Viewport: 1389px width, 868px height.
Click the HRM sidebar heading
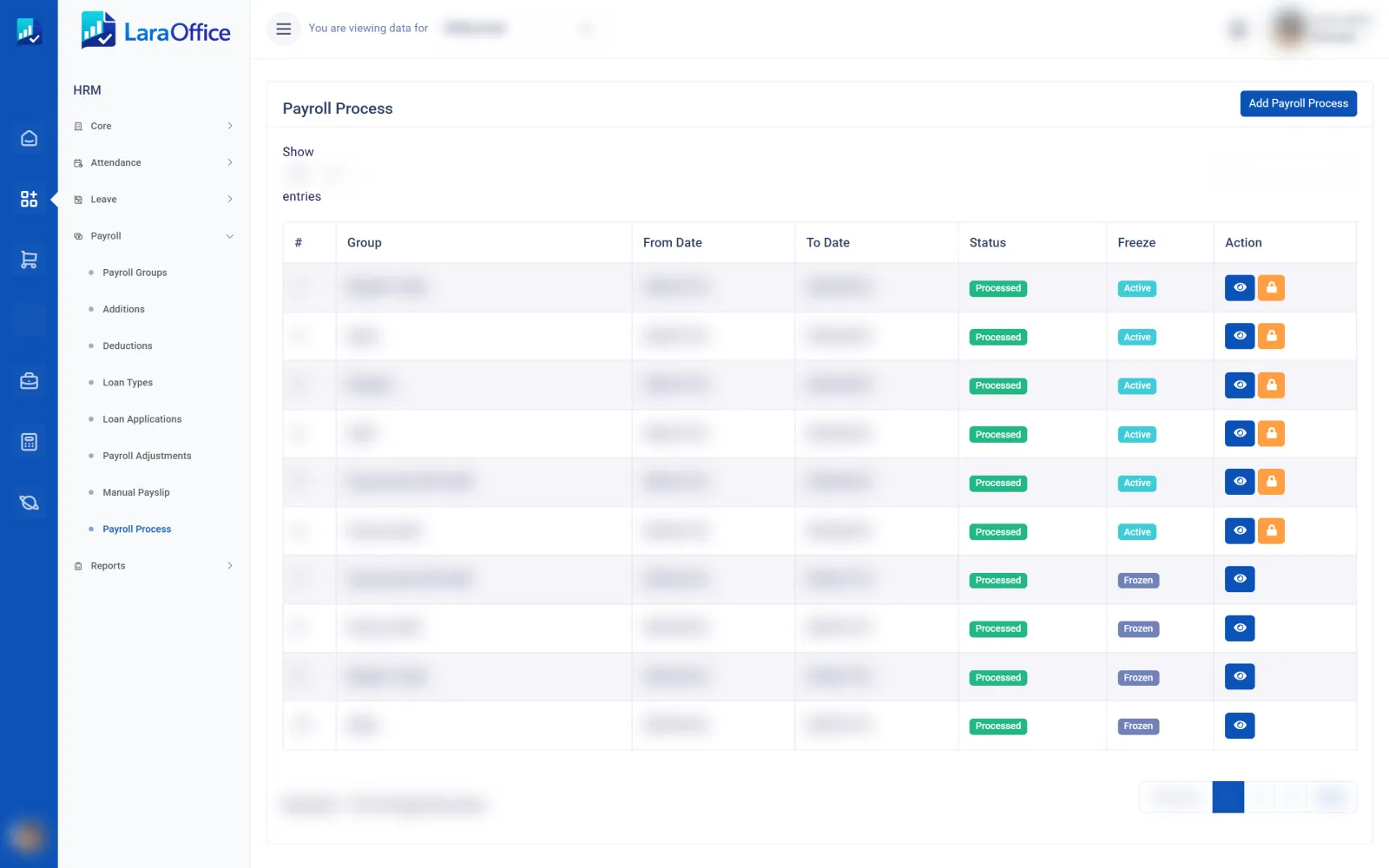87,90
